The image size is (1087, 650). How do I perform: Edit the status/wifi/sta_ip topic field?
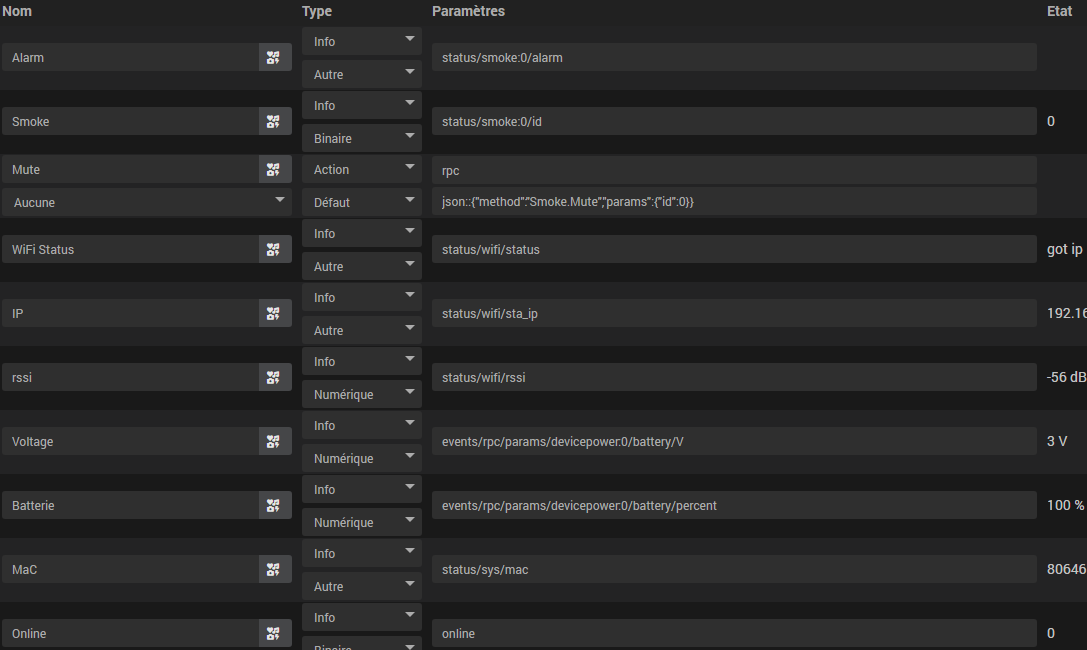[734, 313]
